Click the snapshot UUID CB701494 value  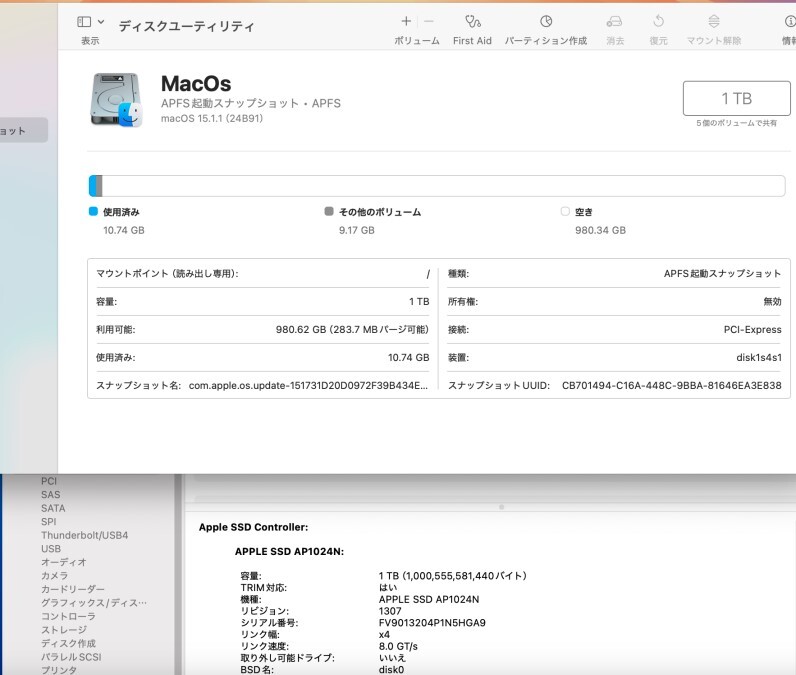click(672, 386)
